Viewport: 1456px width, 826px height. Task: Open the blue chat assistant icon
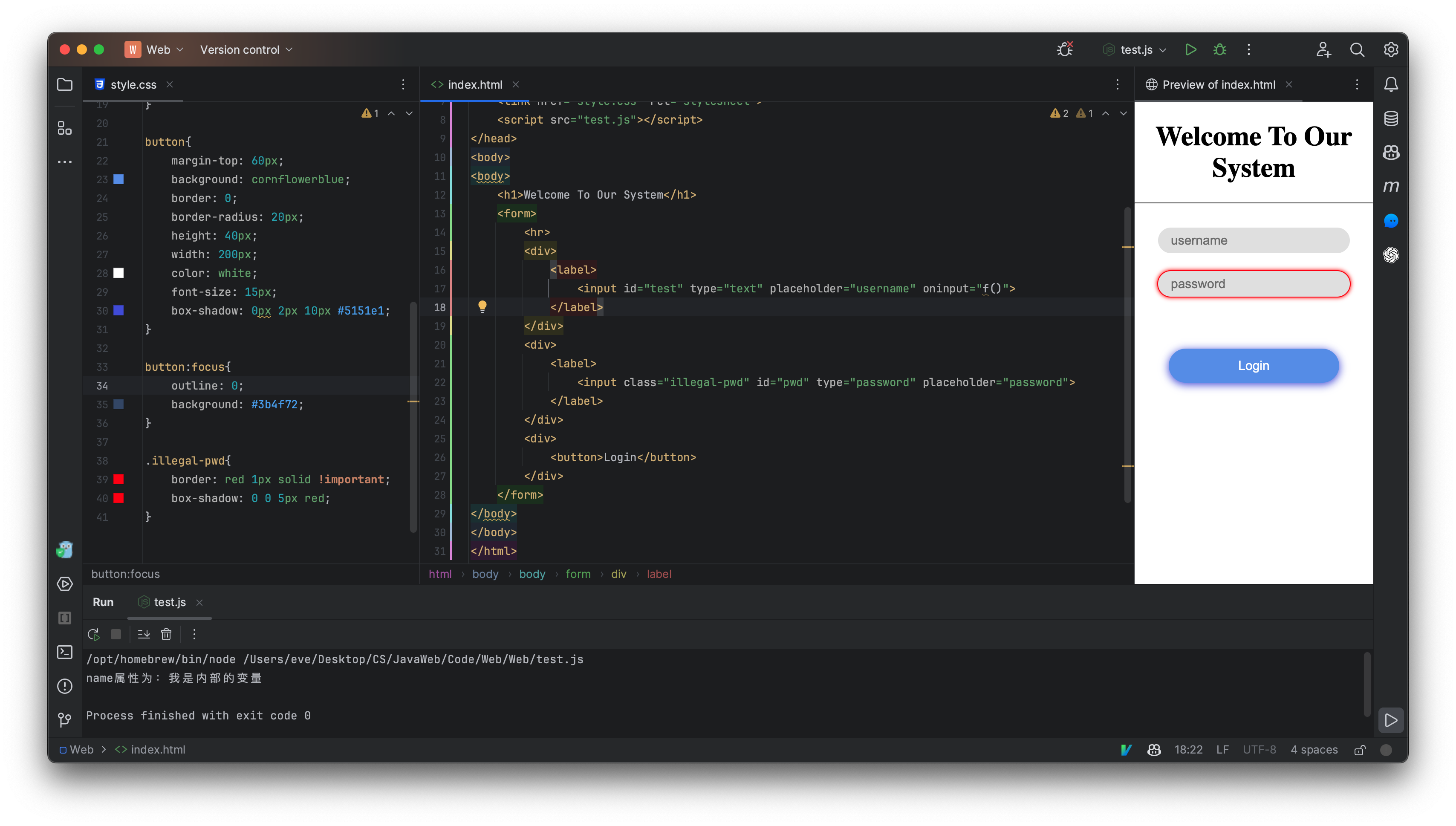click(x=1391, y=221)
